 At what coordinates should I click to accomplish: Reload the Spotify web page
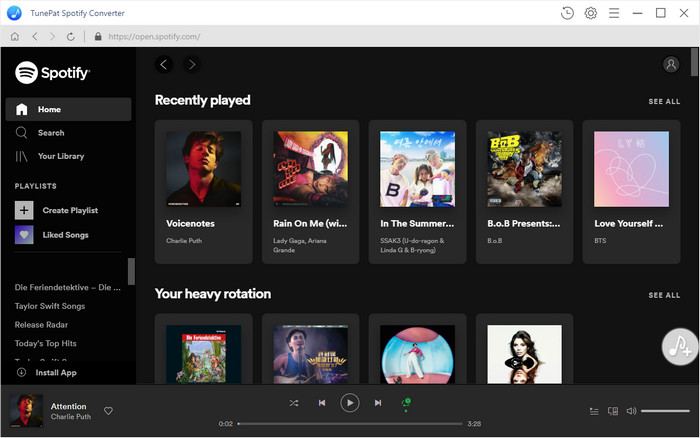pos(70,36)
